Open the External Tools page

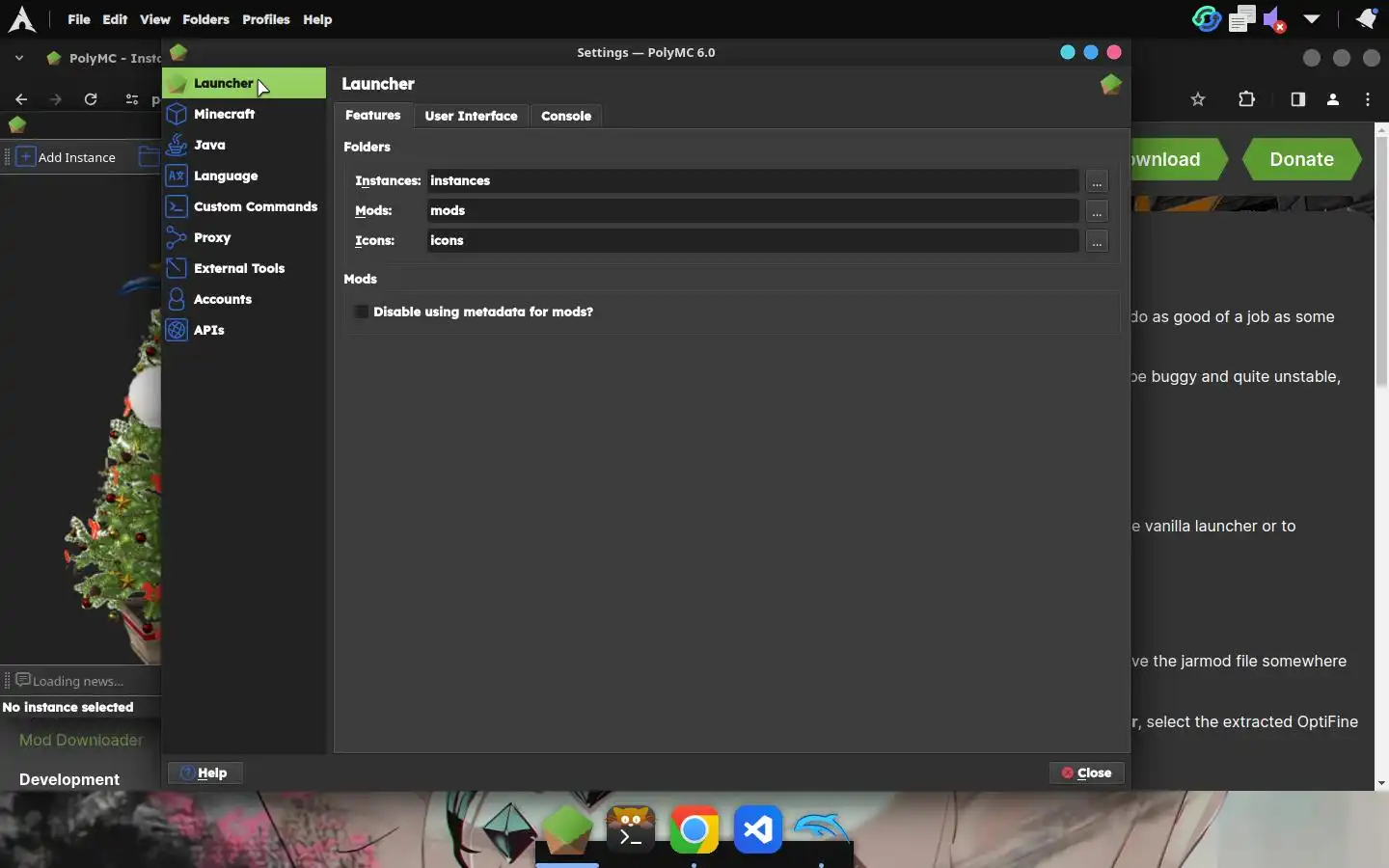[x=243, y=268]
